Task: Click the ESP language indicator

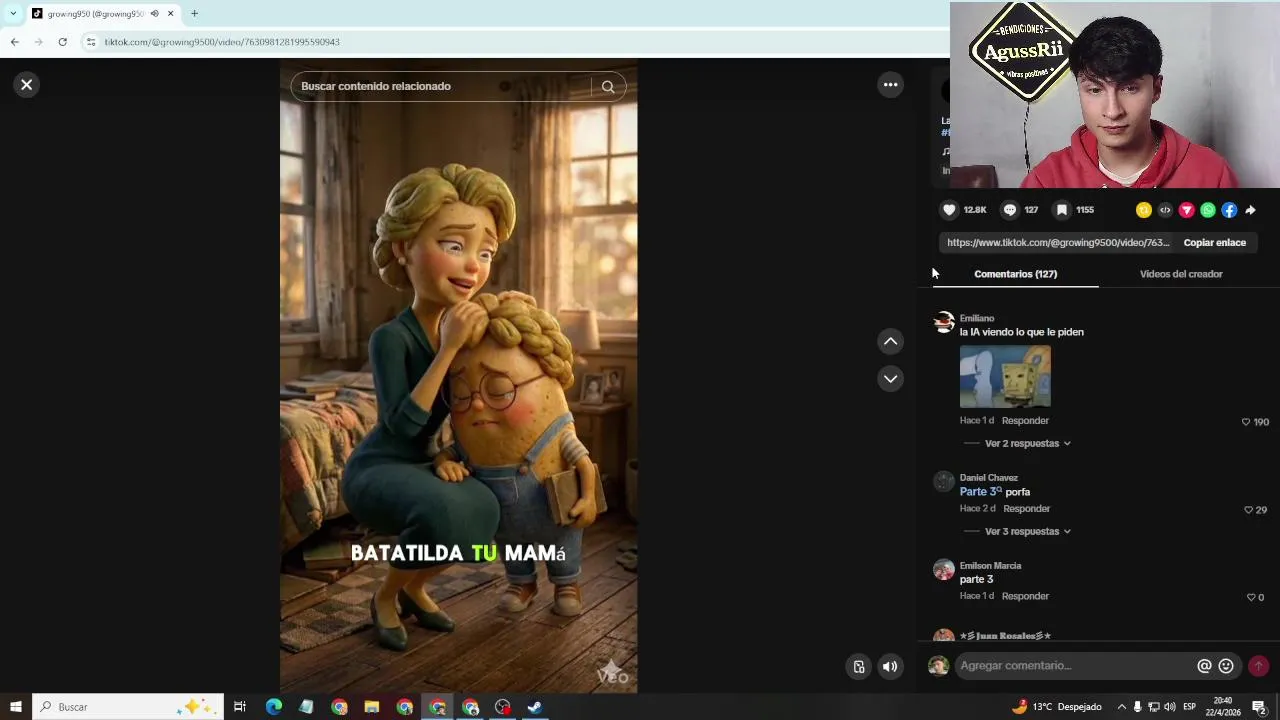Action: (1190, 707)
